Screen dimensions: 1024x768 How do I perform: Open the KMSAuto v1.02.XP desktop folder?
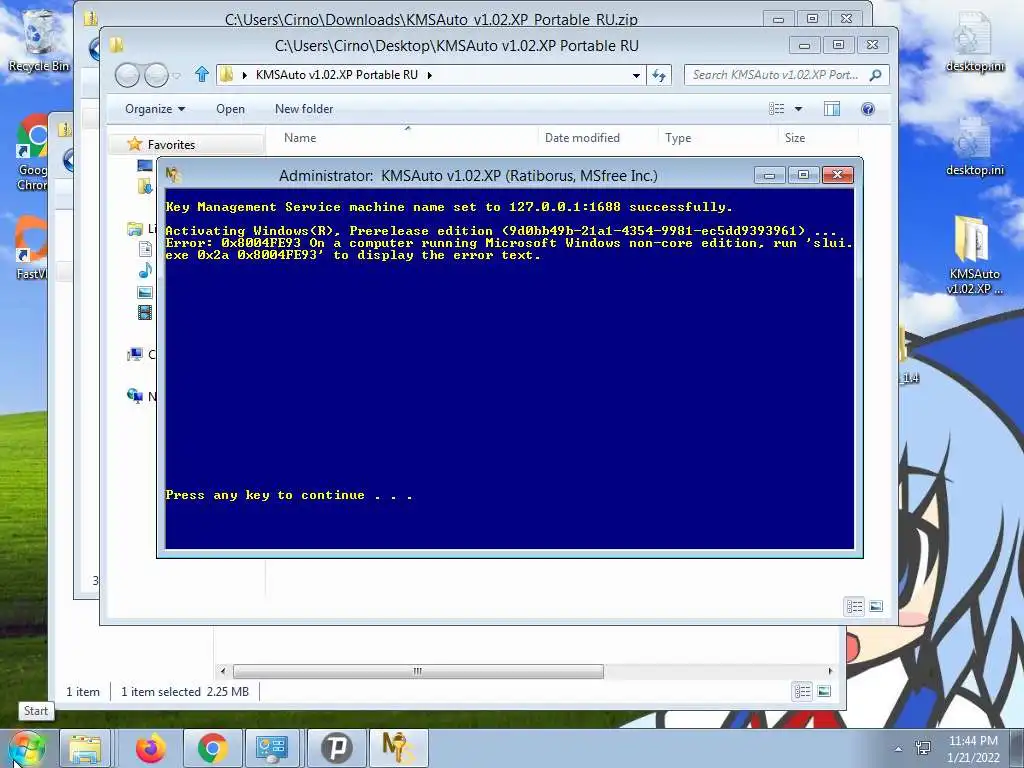pyautogui.click(x=974, y=256)
